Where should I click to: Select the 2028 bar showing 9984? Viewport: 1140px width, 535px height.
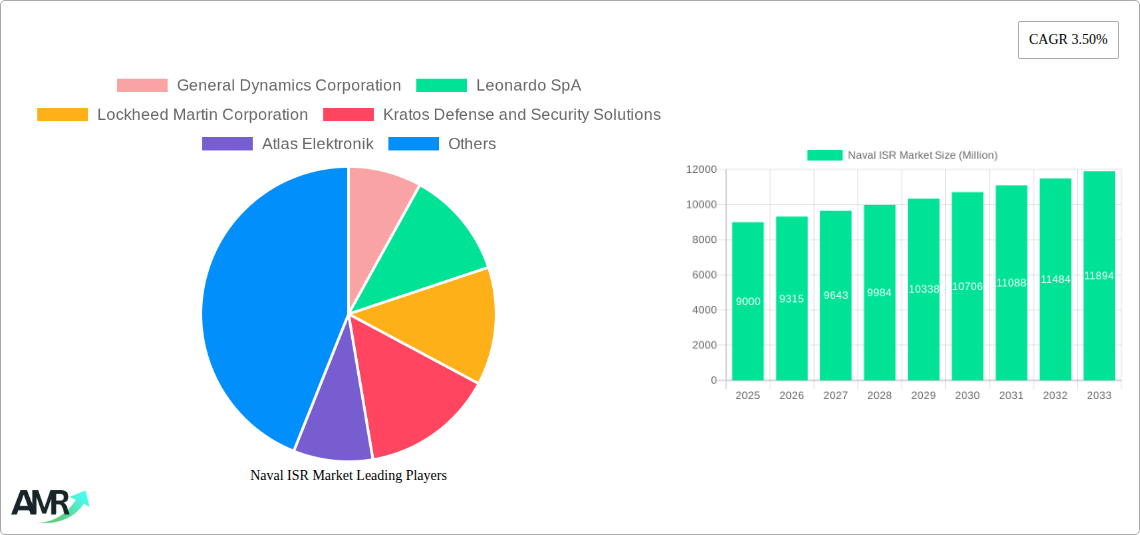point(879,293)
